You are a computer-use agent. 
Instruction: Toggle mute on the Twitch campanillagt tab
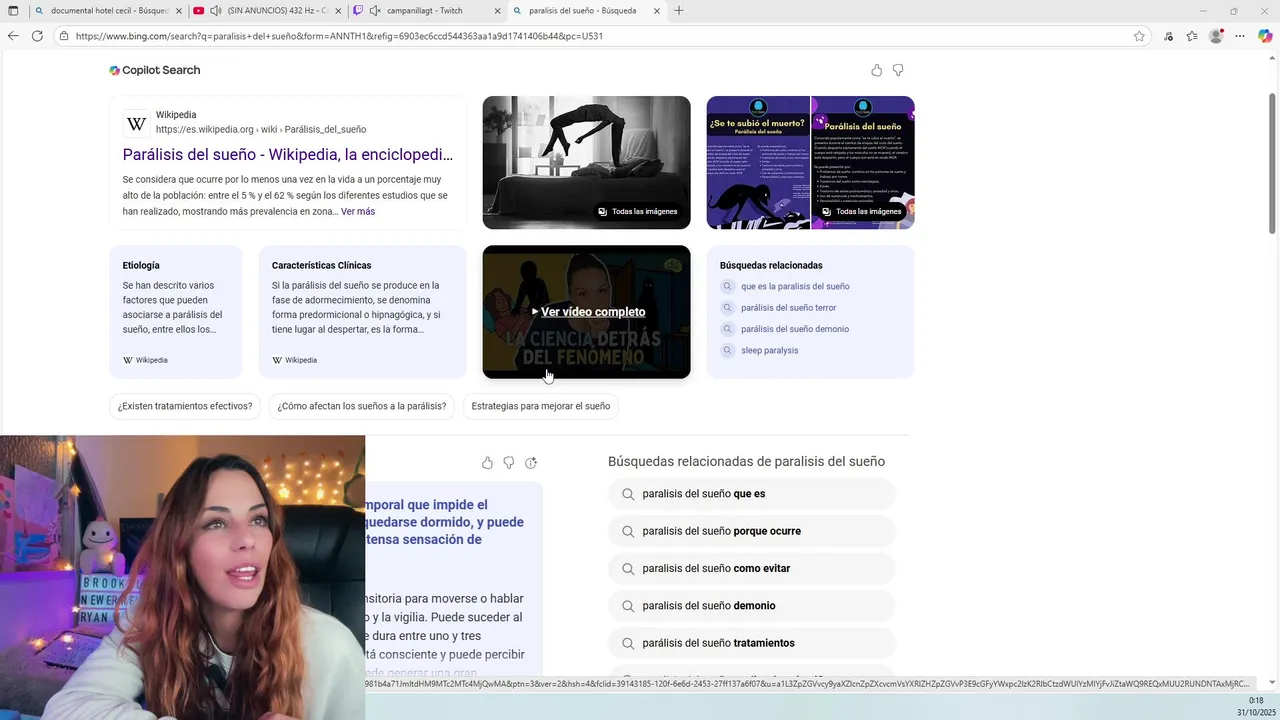(374, 11)
